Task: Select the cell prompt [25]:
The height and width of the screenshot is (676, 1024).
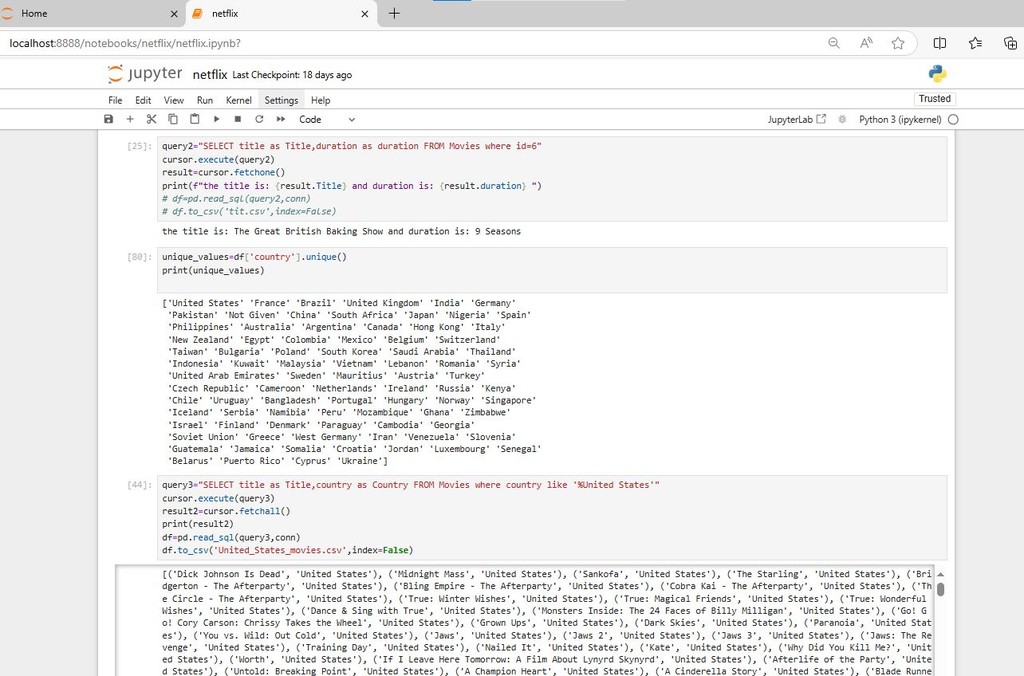Action: coord(139,146)
